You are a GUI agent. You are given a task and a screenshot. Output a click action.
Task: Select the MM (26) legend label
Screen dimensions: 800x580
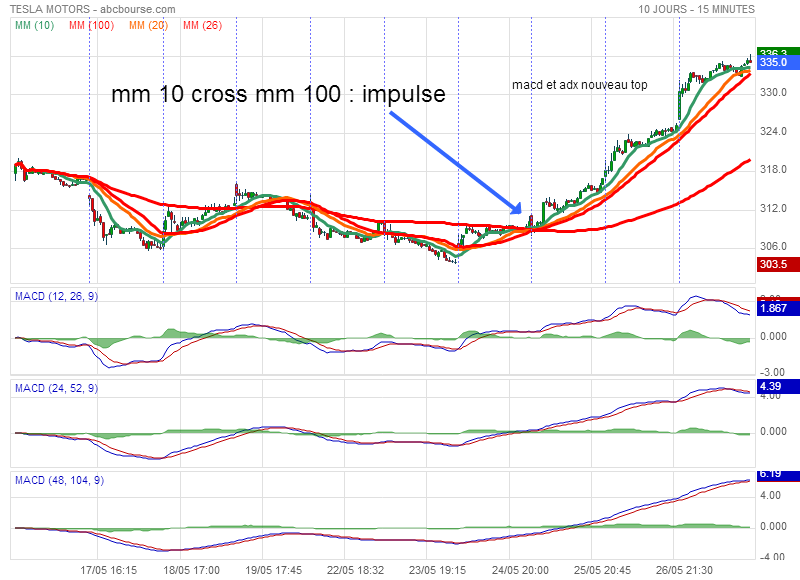[x=203, y=25]
